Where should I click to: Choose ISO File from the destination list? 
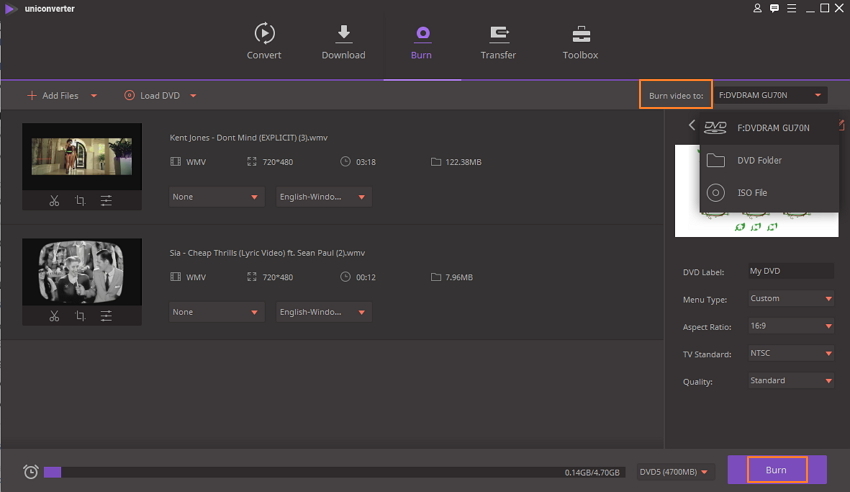point(769,193)
